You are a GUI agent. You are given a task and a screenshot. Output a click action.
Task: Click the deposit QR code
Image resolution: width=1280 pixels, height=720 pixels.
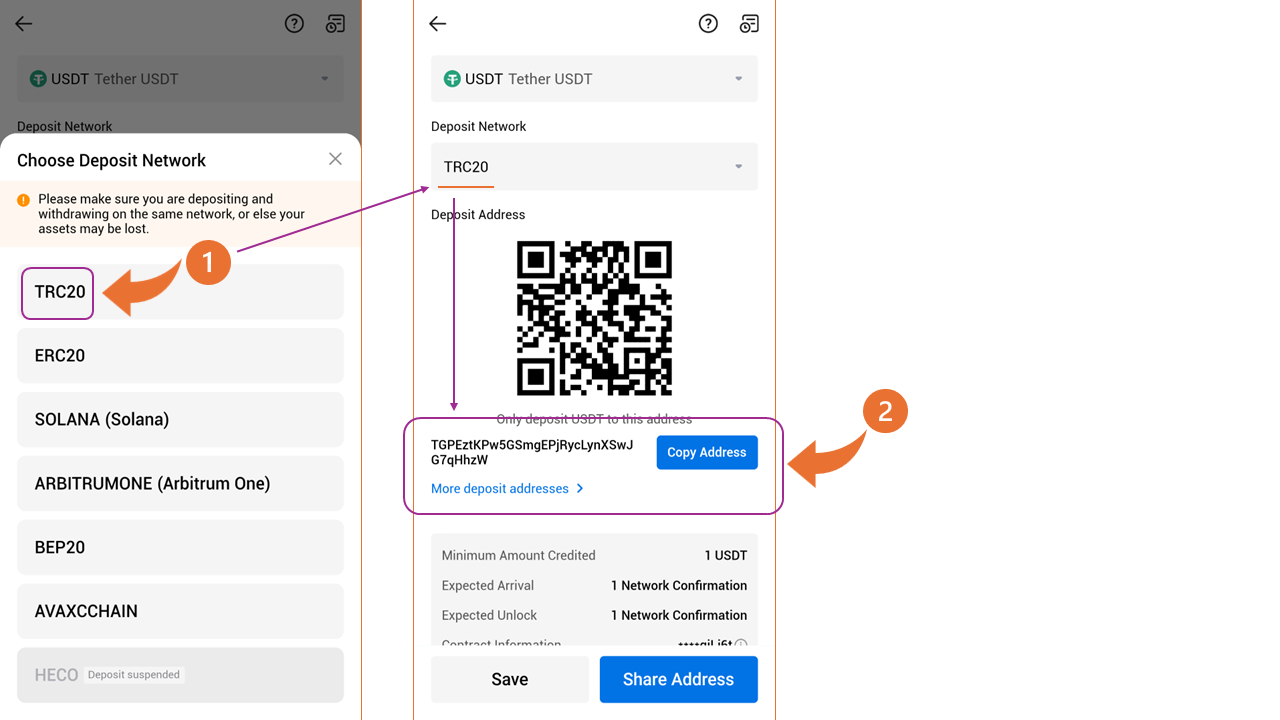594,318
